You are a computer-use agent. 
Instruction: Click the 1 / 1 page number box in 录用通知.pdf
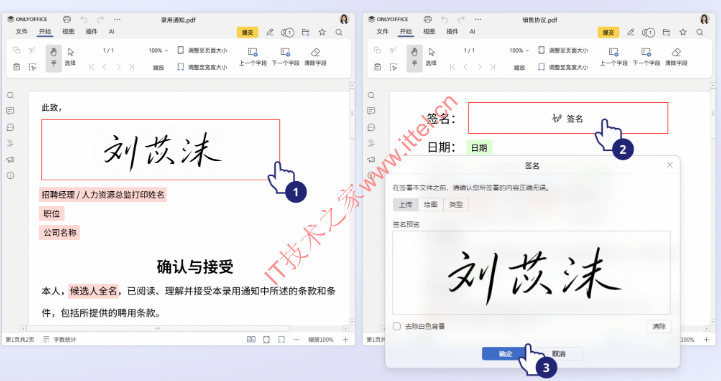[x=109, y=50]
